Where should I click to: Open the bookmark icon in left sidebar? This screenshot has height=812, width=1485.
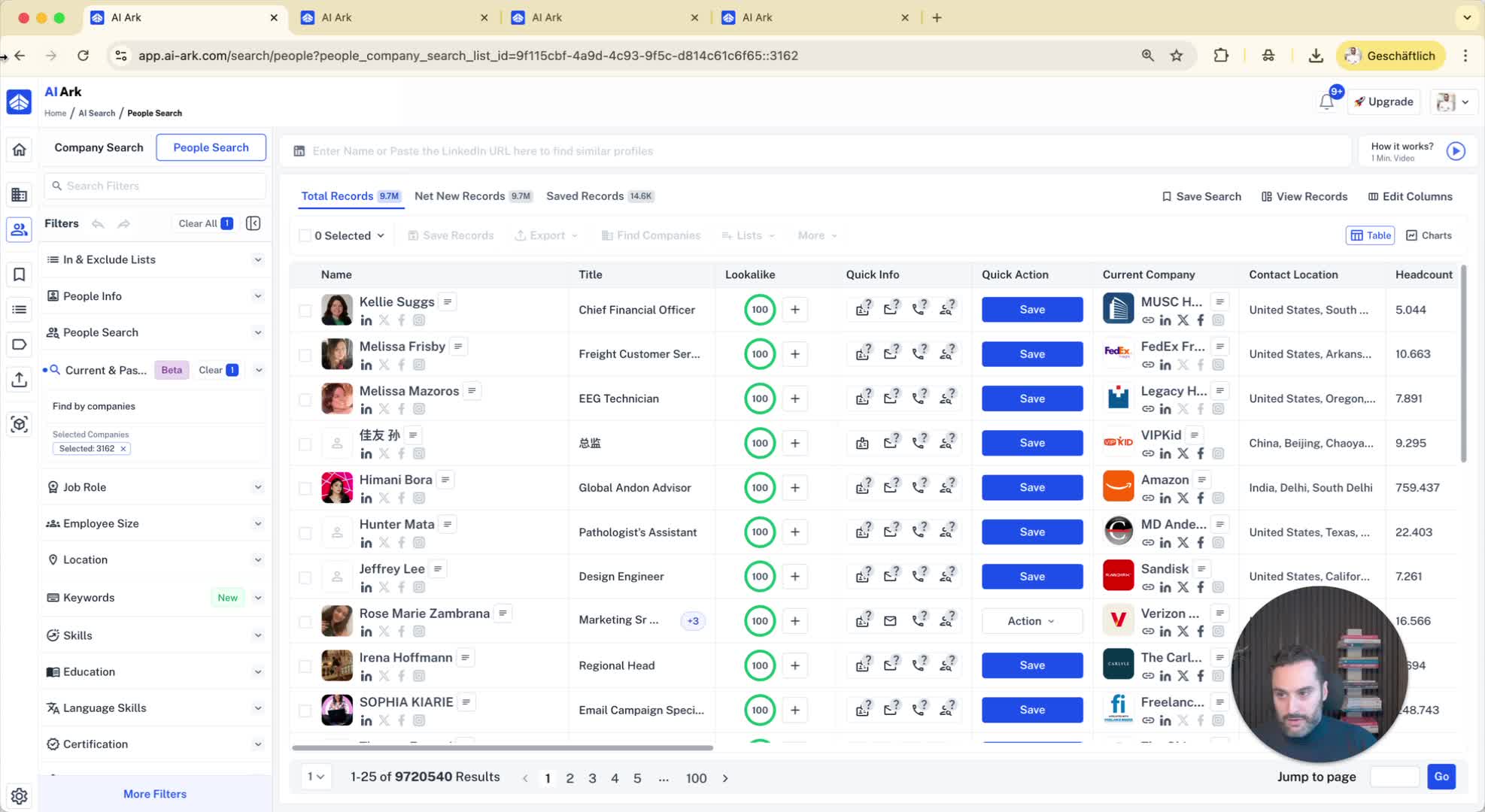click(20, 274)
